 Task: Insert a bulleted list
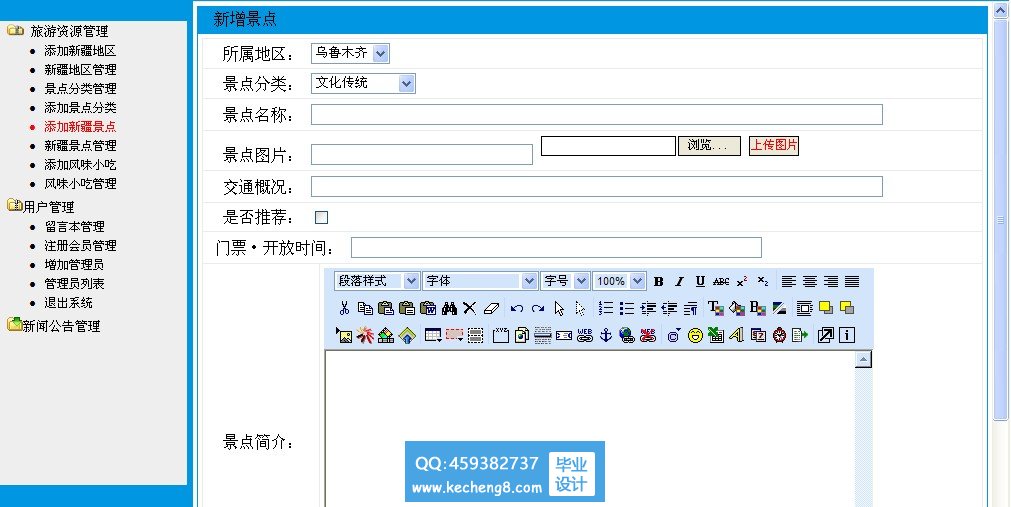(627, 308)
